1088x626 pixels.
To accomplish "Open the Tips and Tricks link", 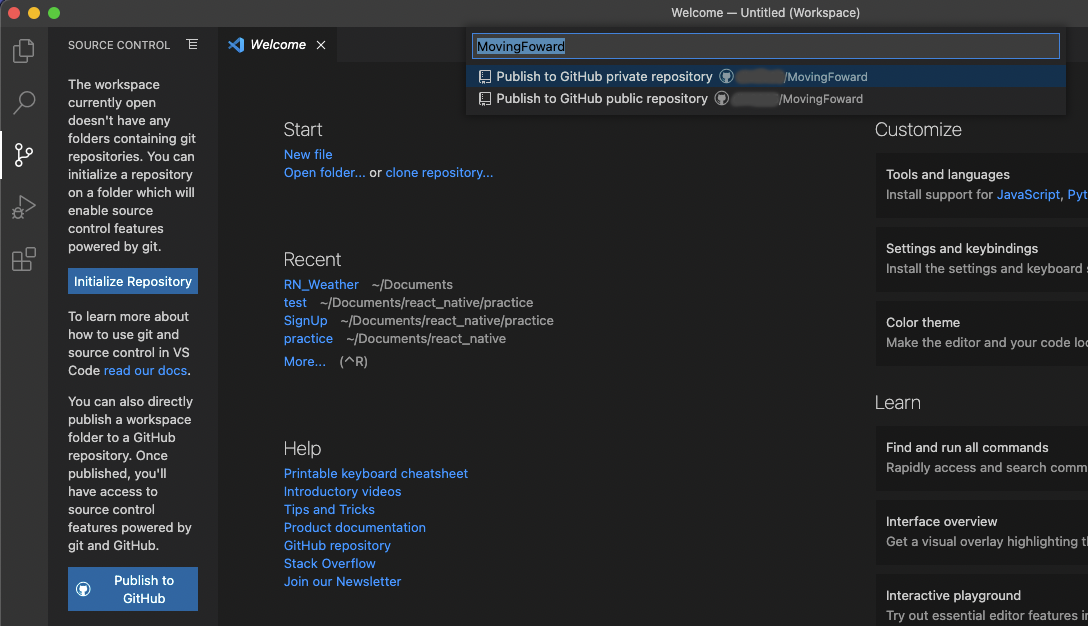I will 329,509.
